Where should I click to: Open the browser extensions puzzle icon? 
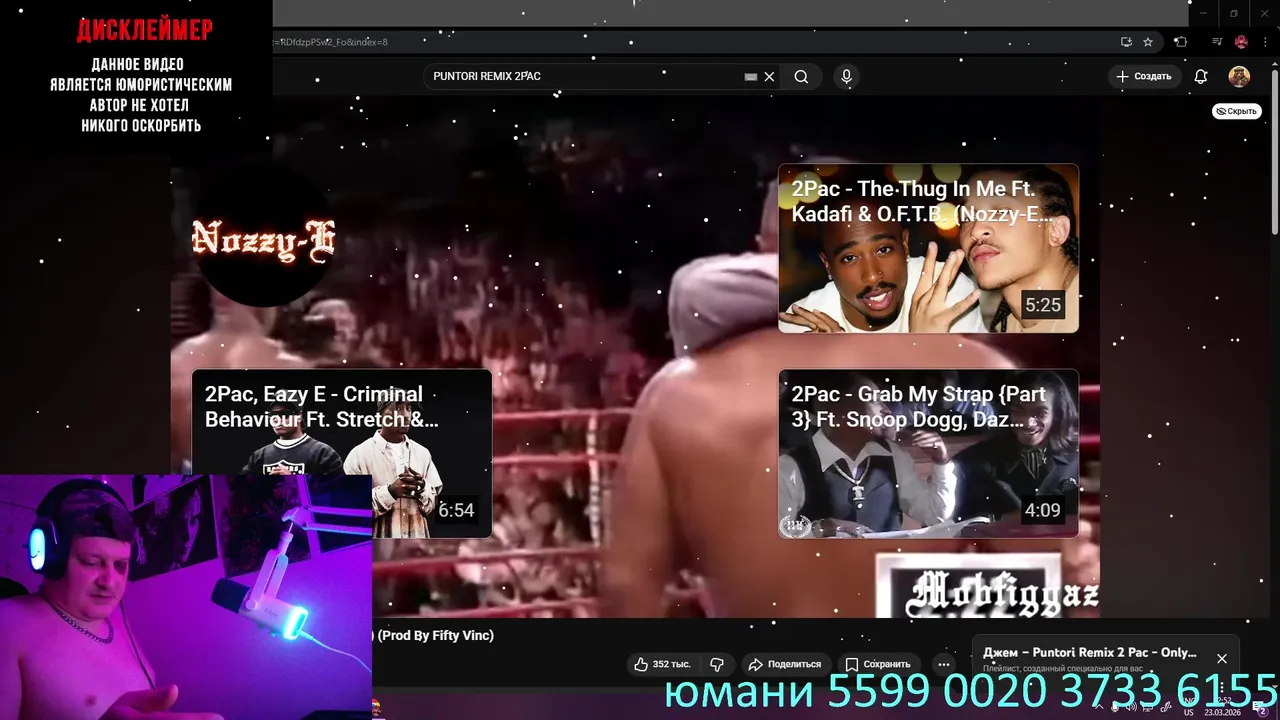1181,42
